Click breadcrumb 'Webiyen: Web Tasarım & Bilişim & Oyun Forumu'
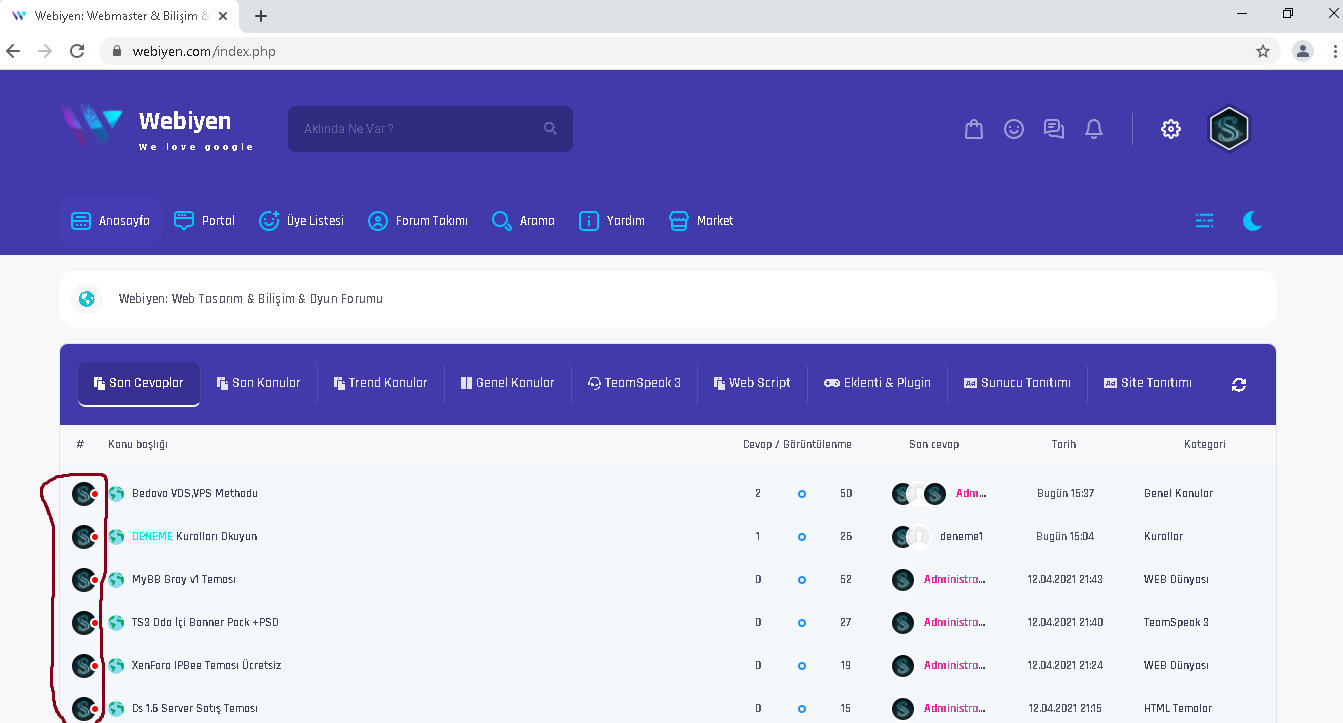The image size is (1343, 723). point(251,299)
